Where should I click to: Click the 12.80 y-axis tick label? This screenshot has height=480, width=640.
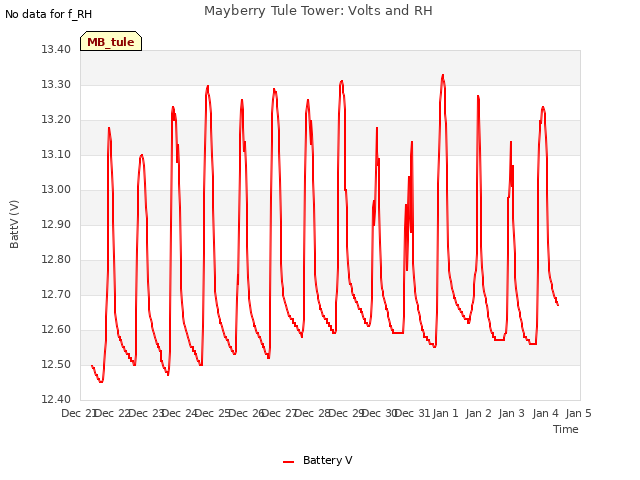click(56, 260)
